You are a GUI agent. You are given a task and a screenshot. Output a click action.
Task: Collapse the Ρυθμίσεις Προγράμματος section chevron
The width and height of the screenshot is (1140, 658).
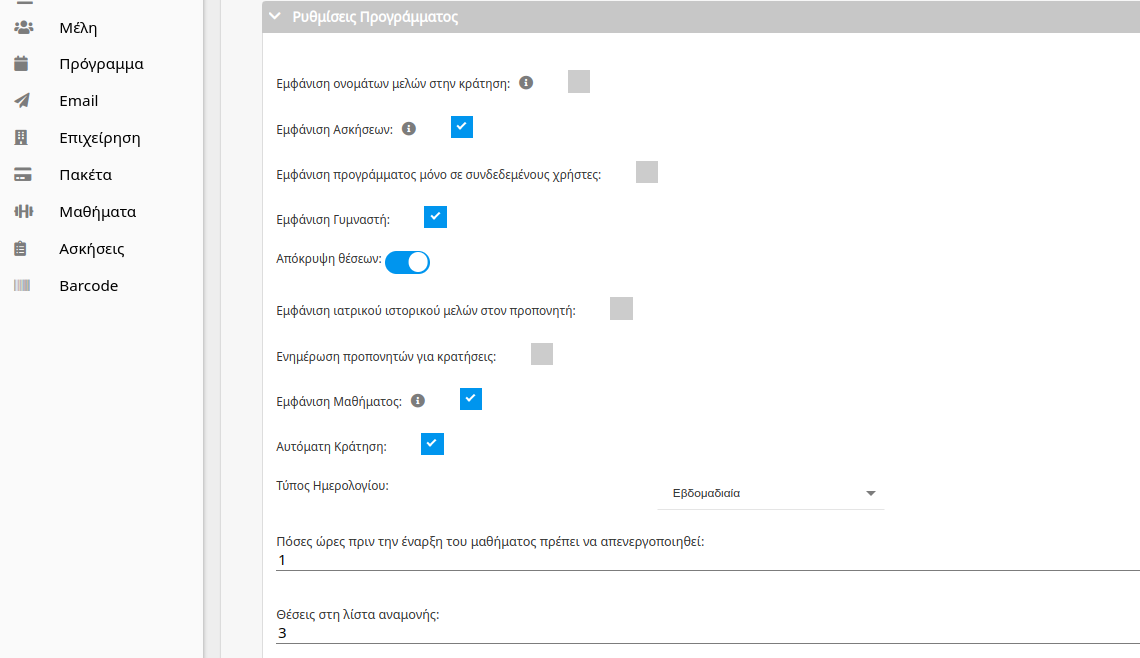[275, 16]
